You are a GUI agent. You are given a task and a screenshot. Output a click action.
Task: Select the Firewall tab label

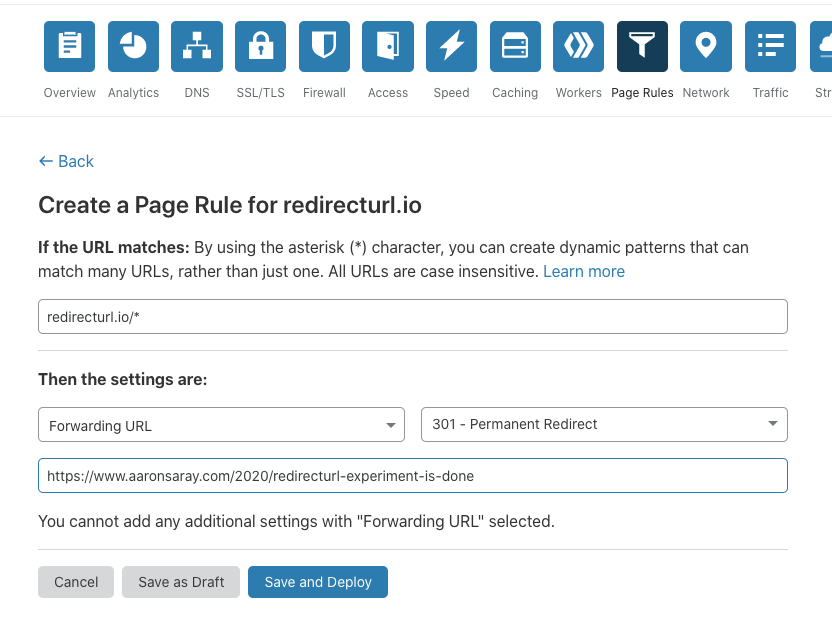324,93
